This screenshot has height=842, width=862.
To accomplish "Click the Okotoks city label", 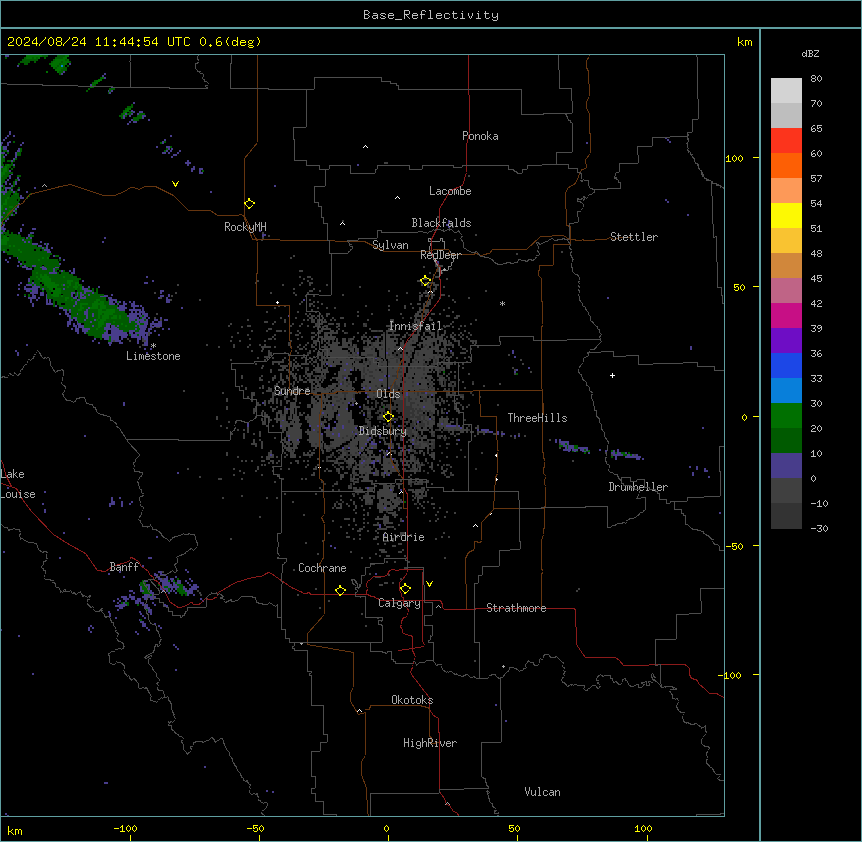I will [x=412, y=700].
